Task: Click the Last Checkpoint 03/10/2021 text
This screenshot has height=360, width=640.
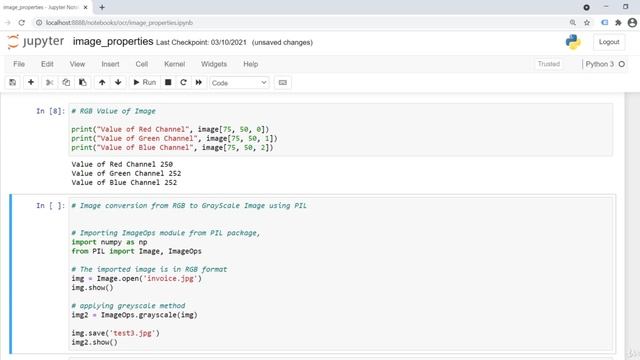Action: point(201,42)
